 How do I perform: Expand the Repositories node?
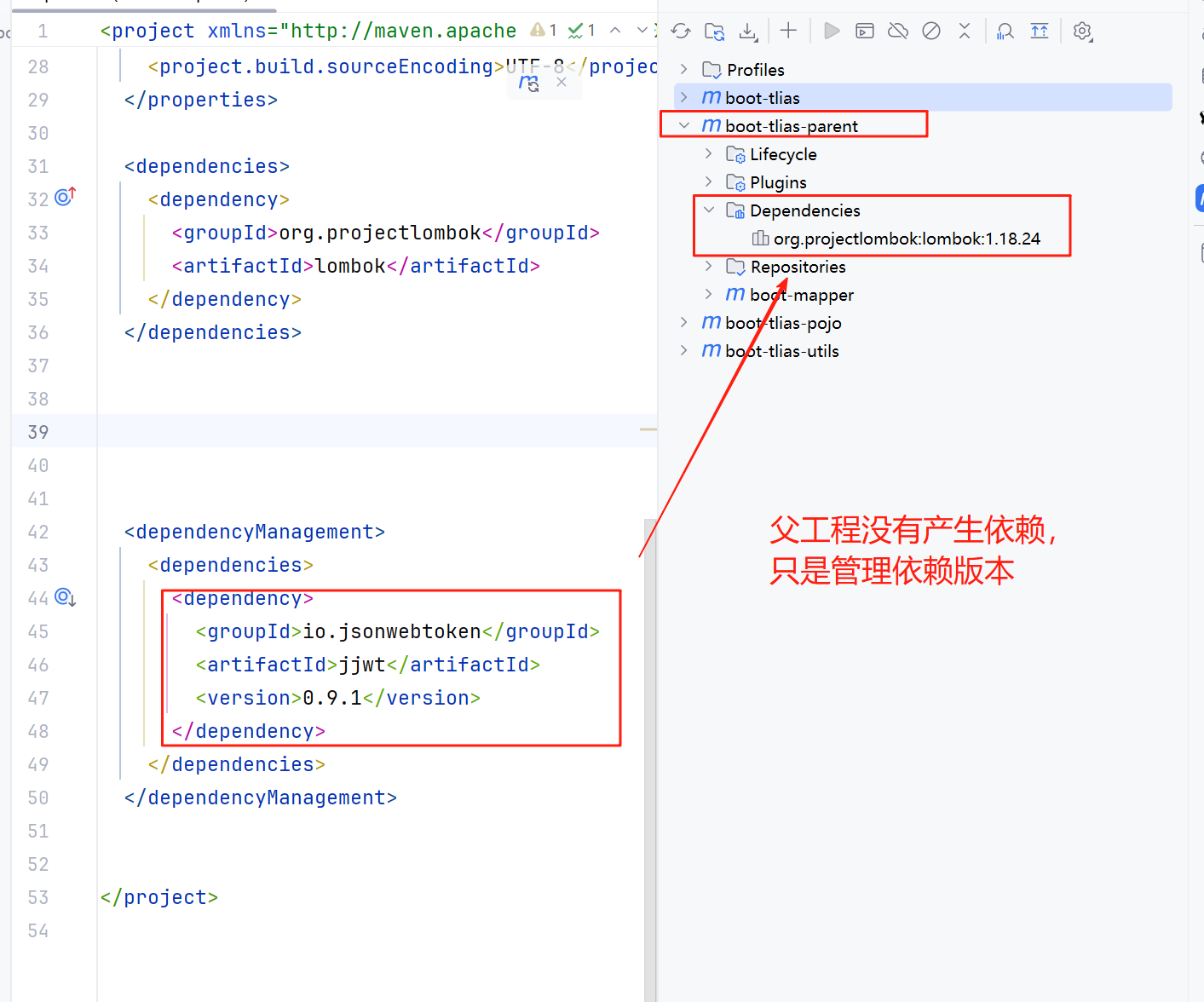pos(708,266)
